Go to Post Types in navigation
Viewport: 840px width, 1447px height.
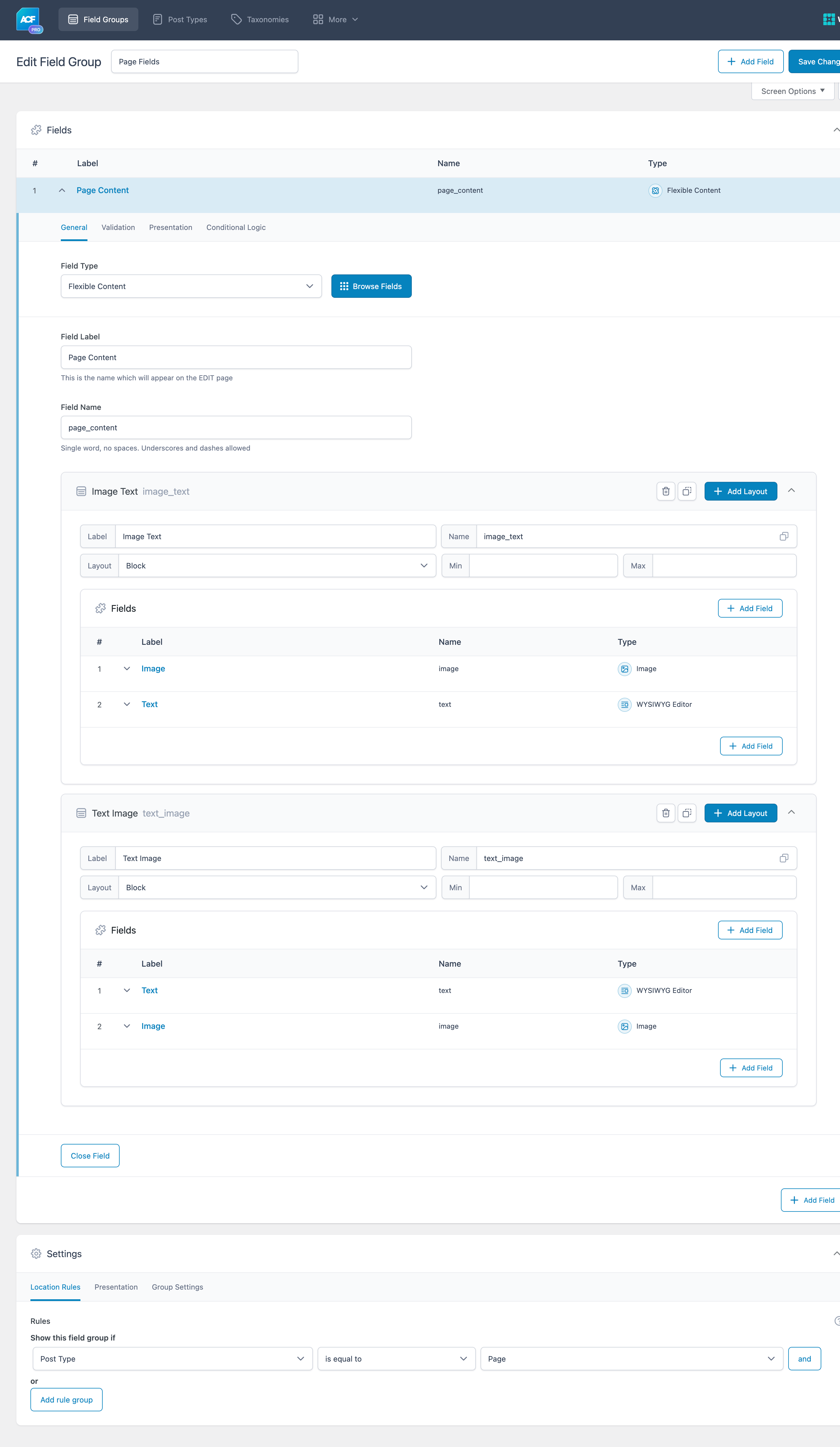point(180,20)
